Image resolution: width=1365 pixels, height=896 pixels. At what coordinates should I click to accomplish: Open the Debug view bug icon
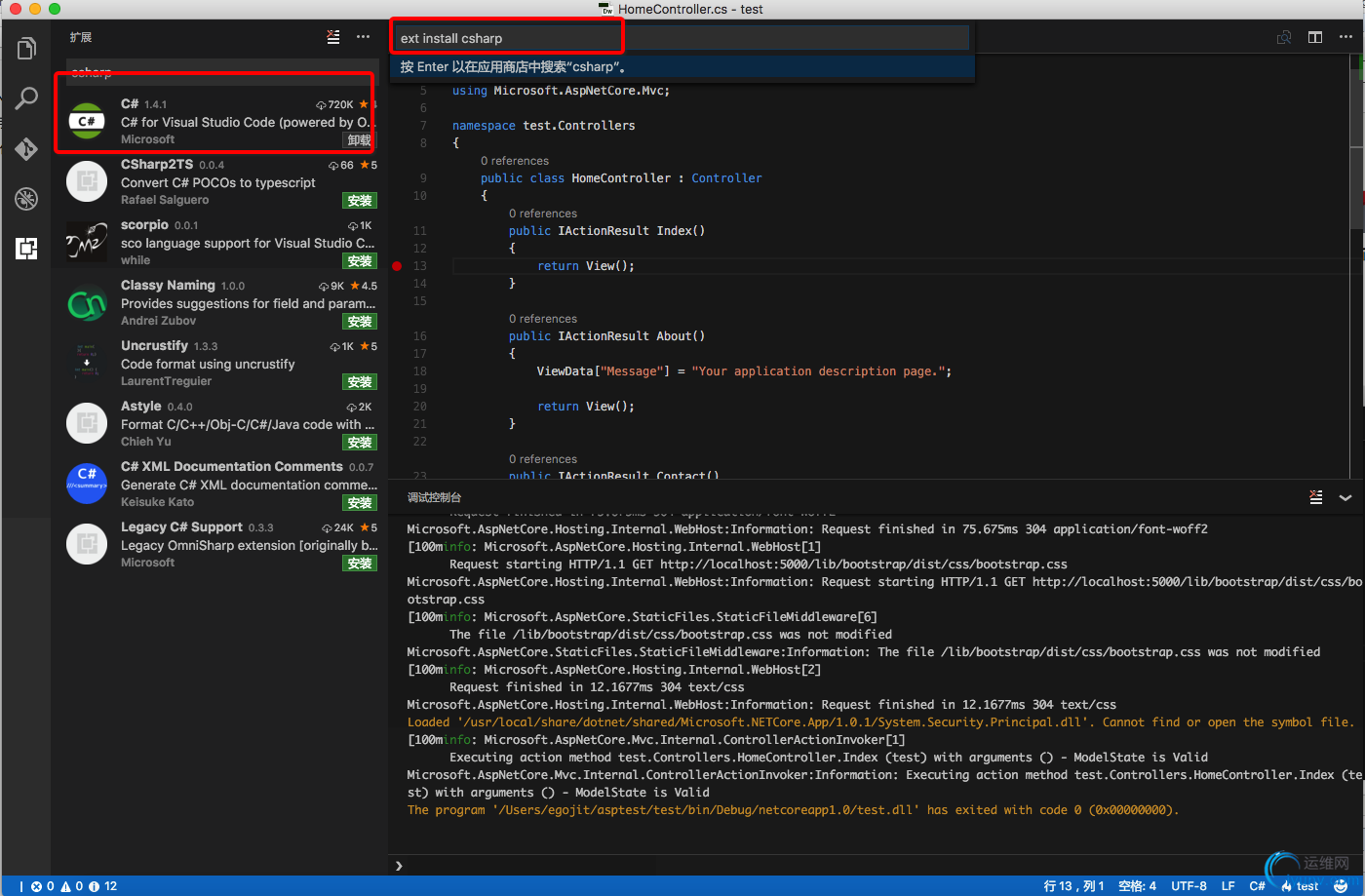26,199
